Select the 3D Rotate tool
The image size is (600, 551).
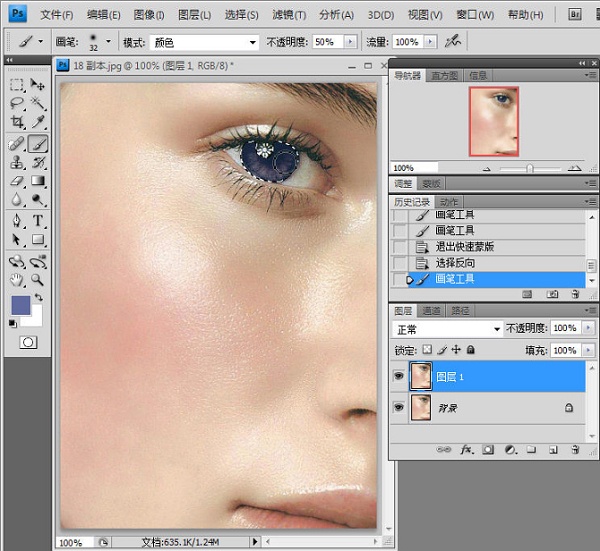coord(16,262)
